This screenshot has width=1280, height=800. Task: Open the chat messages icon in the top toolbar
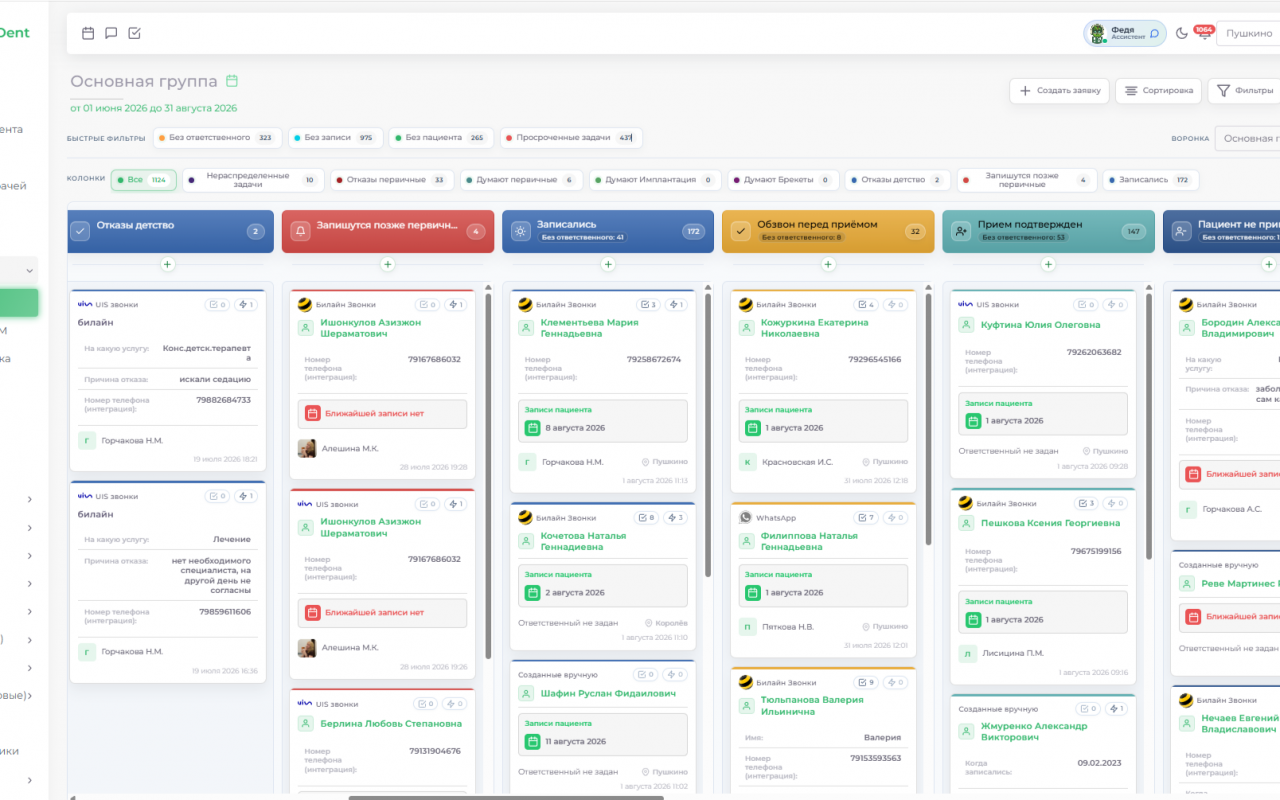tap(111, 33)
